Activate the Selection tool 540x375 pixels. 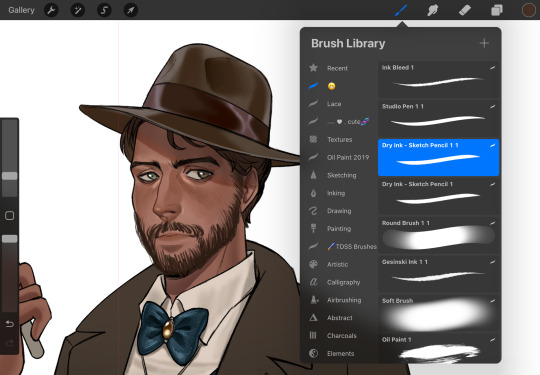point(104,10)
